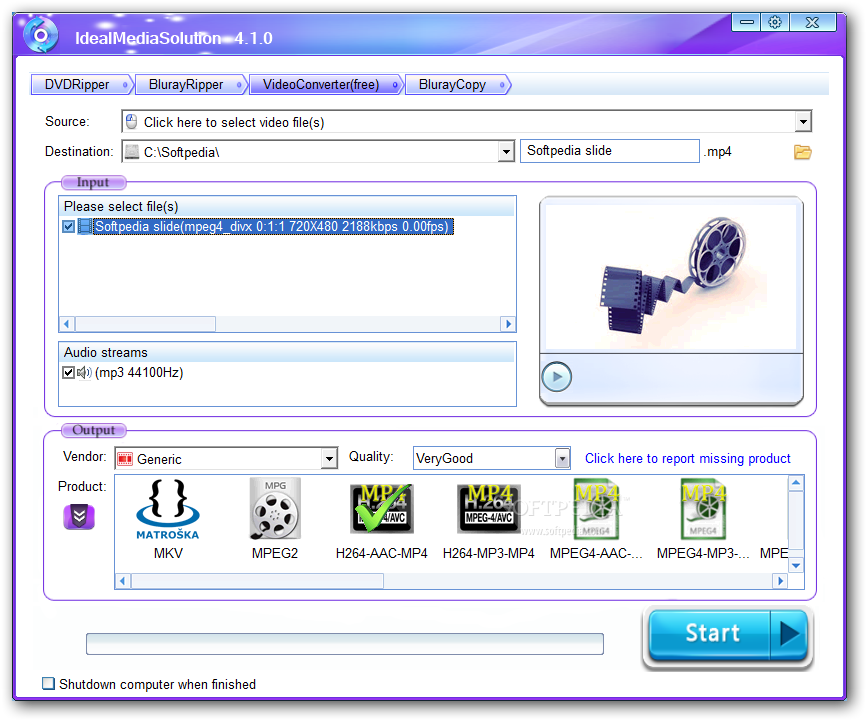
Task: Open the Vendor Generic dropdown
Action: coord(329,459)
